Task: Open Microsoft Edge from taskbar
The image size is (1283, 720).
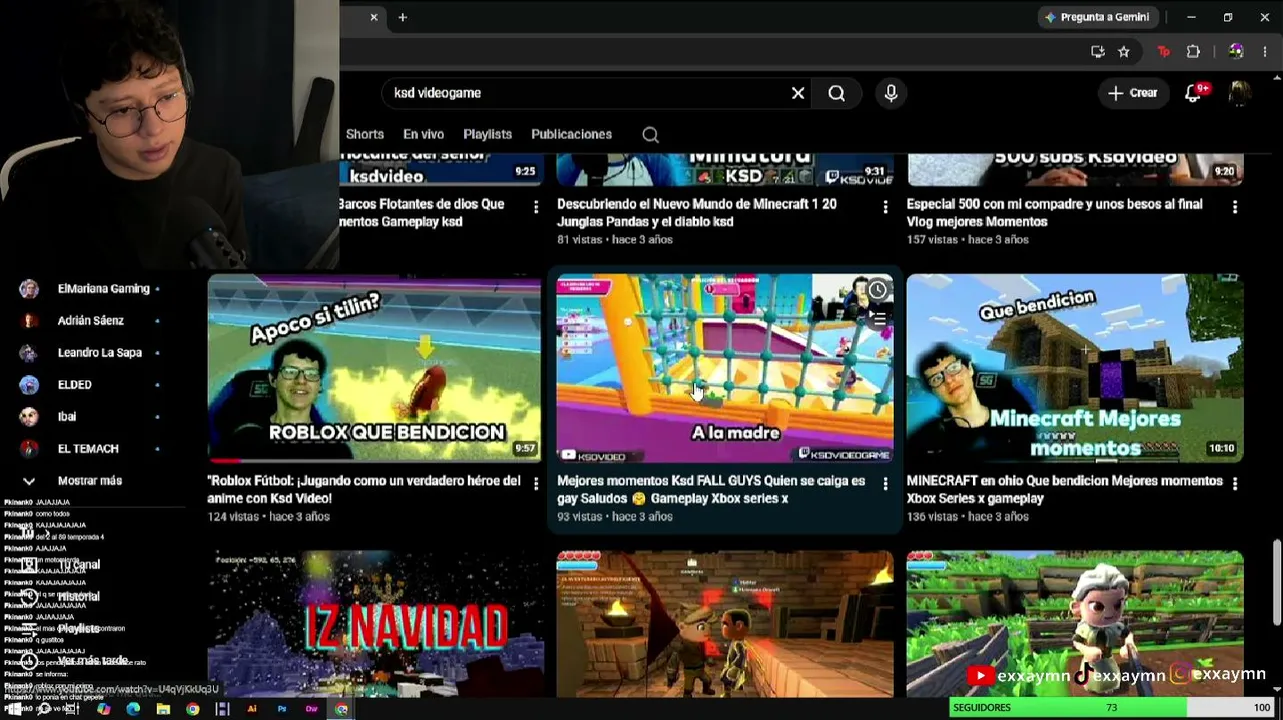Action: (x=133, y=709)
